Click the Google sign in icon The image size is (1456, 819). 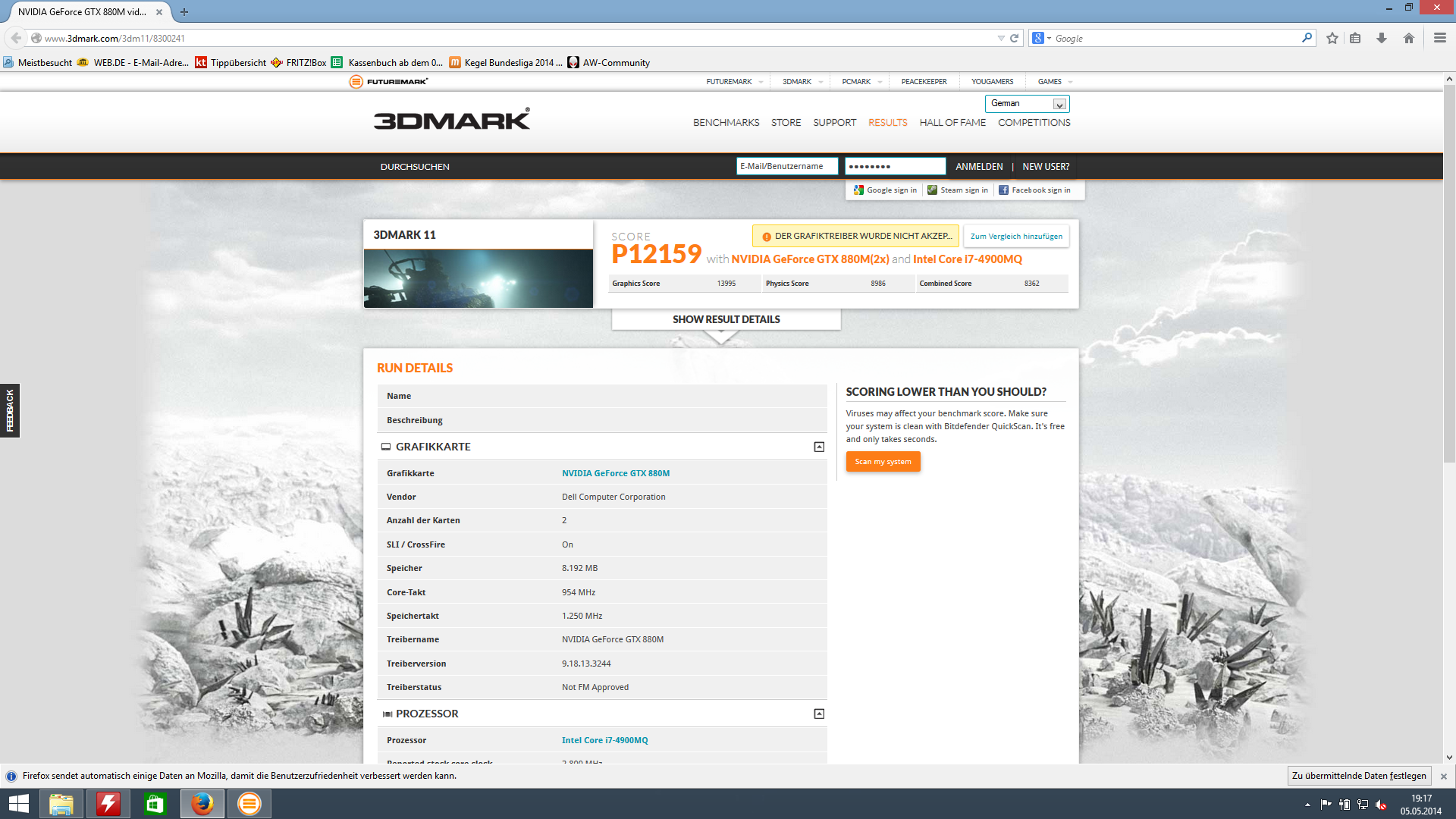click(858, 190)
